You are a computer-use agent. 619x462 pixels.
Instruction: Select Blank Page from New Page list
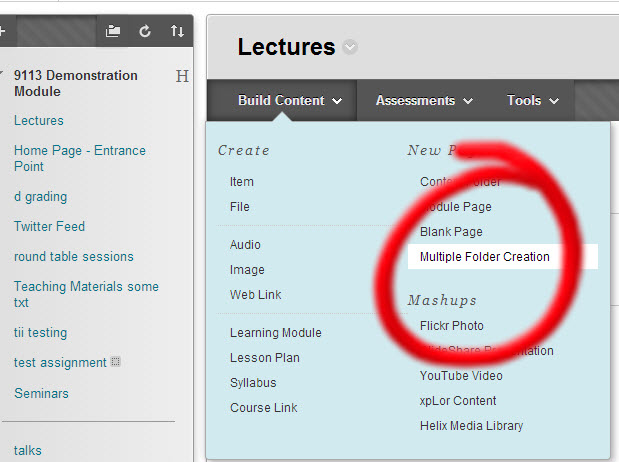pos(451,232)
